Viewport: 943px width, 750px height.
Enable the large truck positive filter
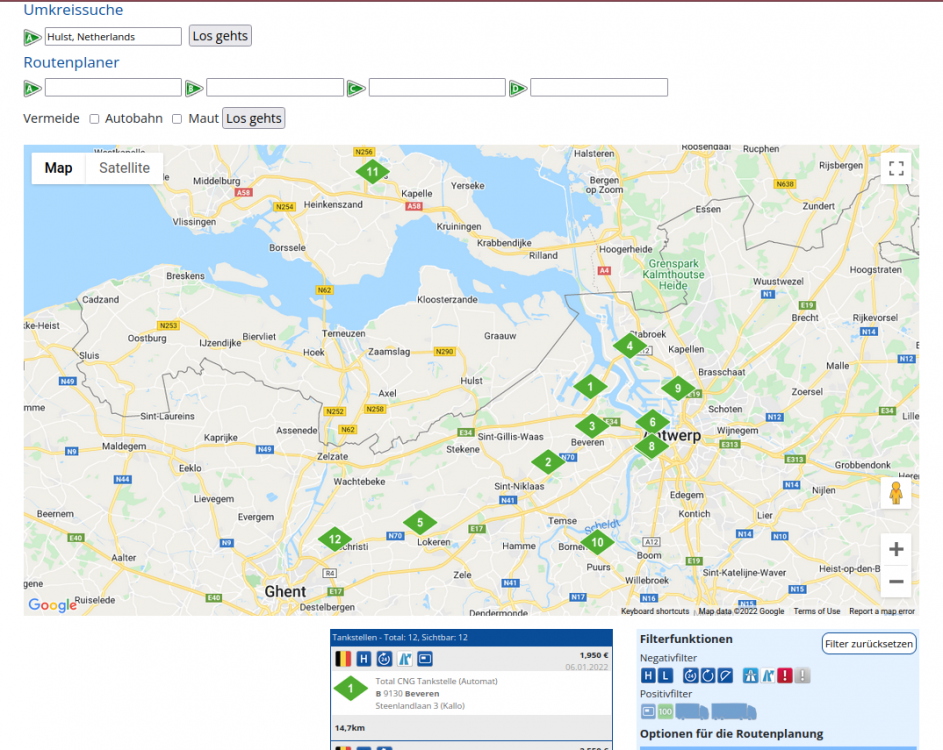click(x=734, y=712)
